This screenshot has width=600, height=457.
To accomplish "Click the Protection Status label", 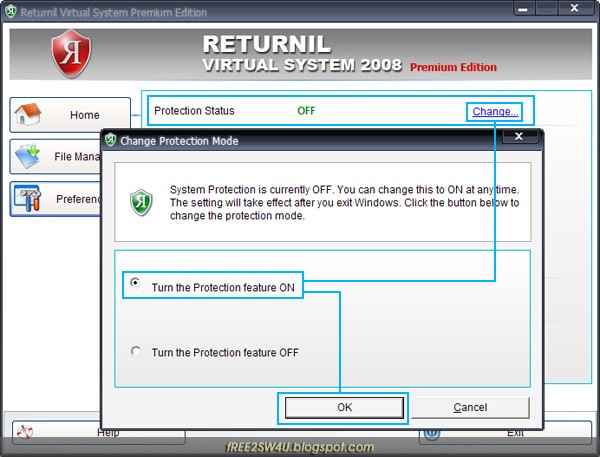I will 194,111.
